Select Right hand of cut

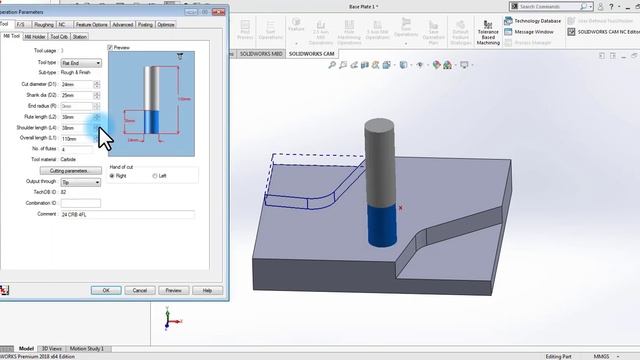click(112, 176)
